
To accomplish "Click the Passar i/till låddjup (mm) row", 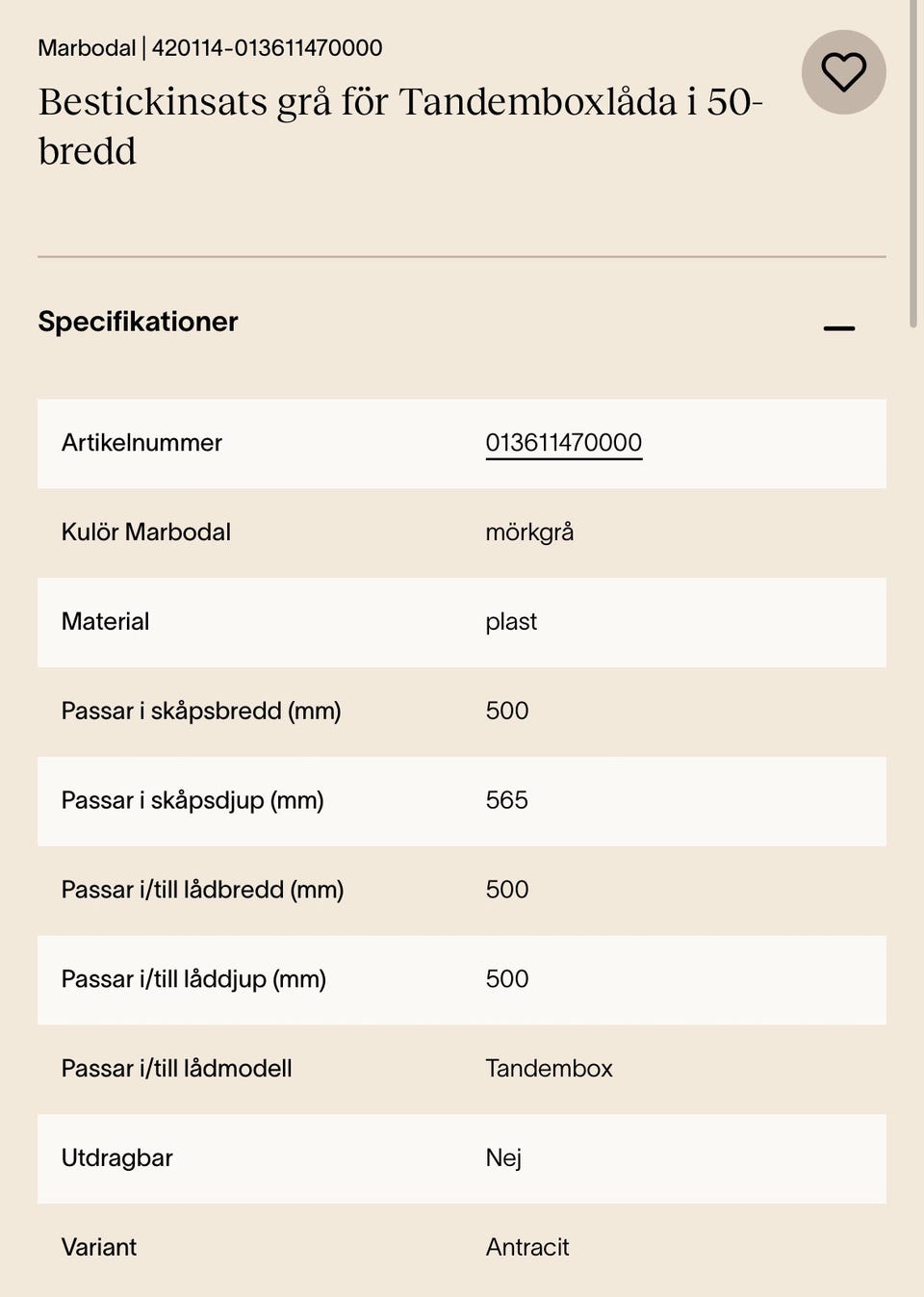I will [x=193, y=979].
